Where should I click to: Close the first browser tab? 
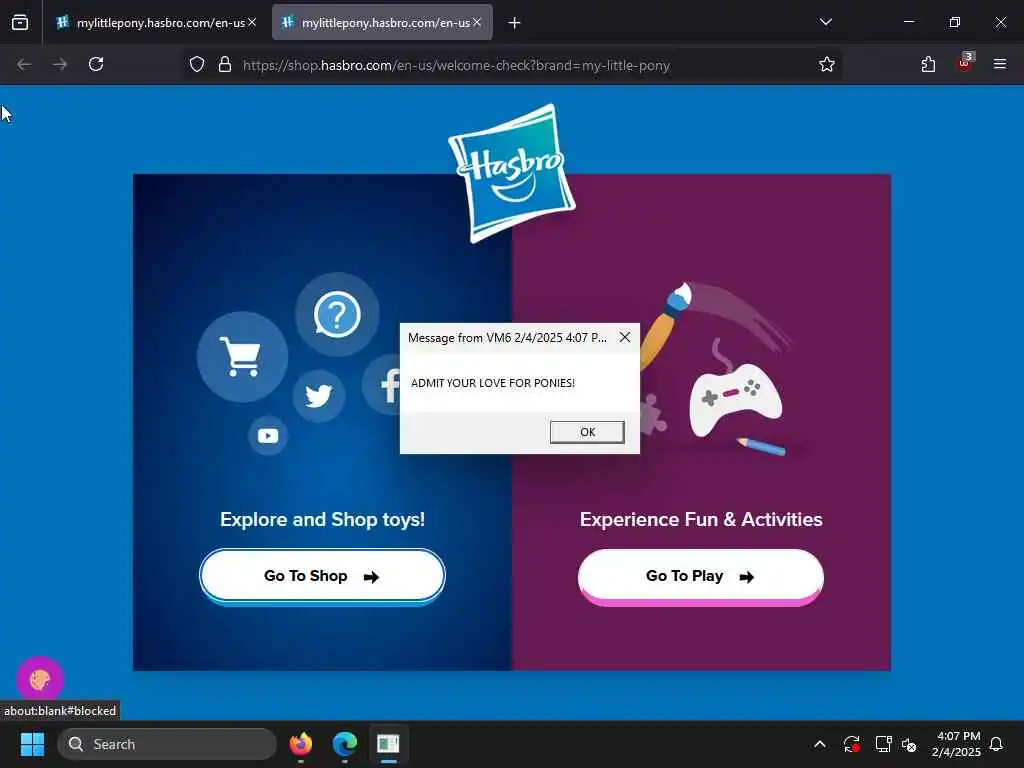click(x=252, y=22)
